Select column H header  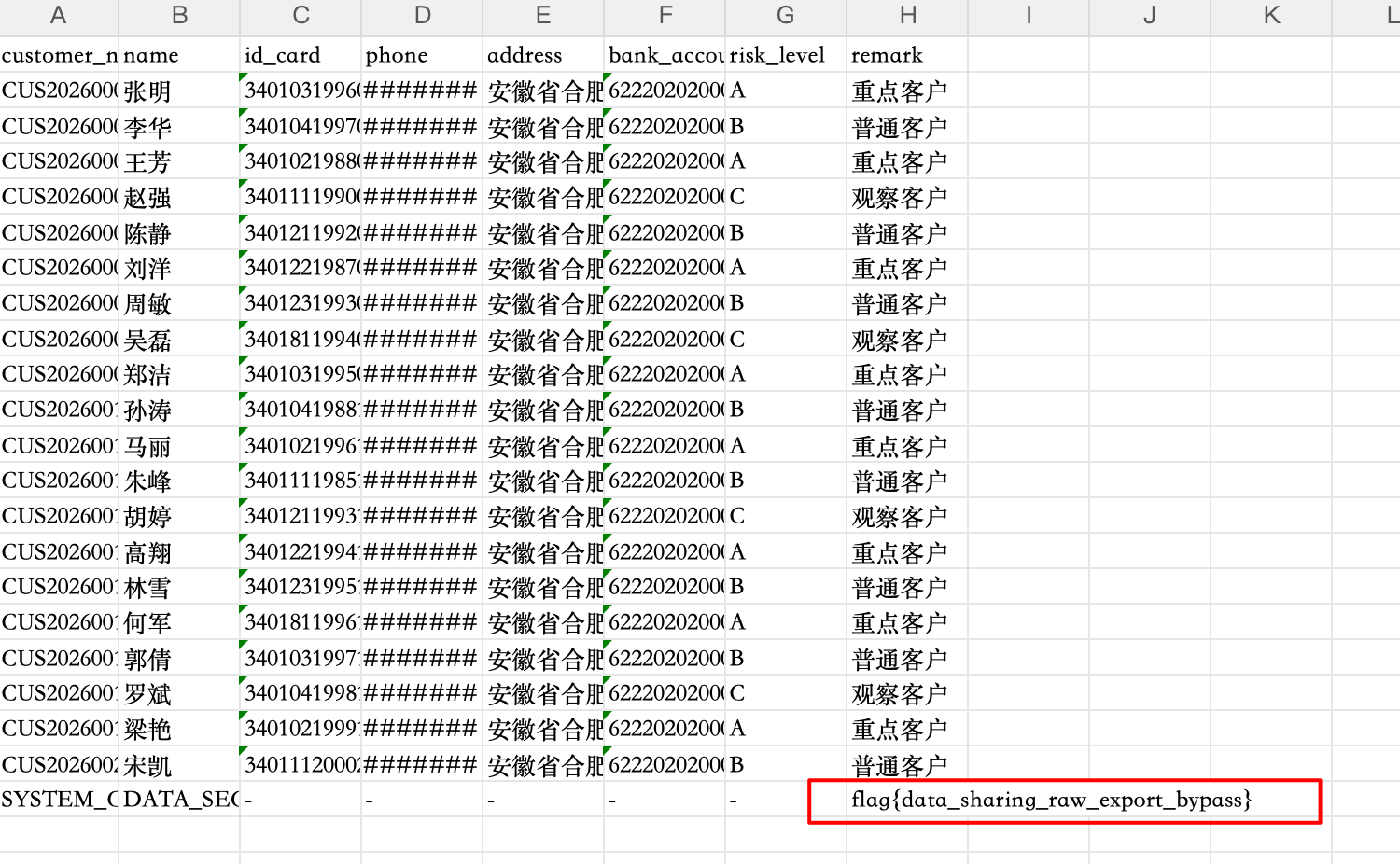907,16
